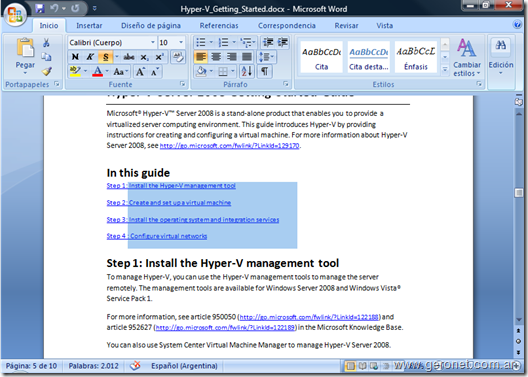
Task: Open the change case Aa menu
Action: 120,71
